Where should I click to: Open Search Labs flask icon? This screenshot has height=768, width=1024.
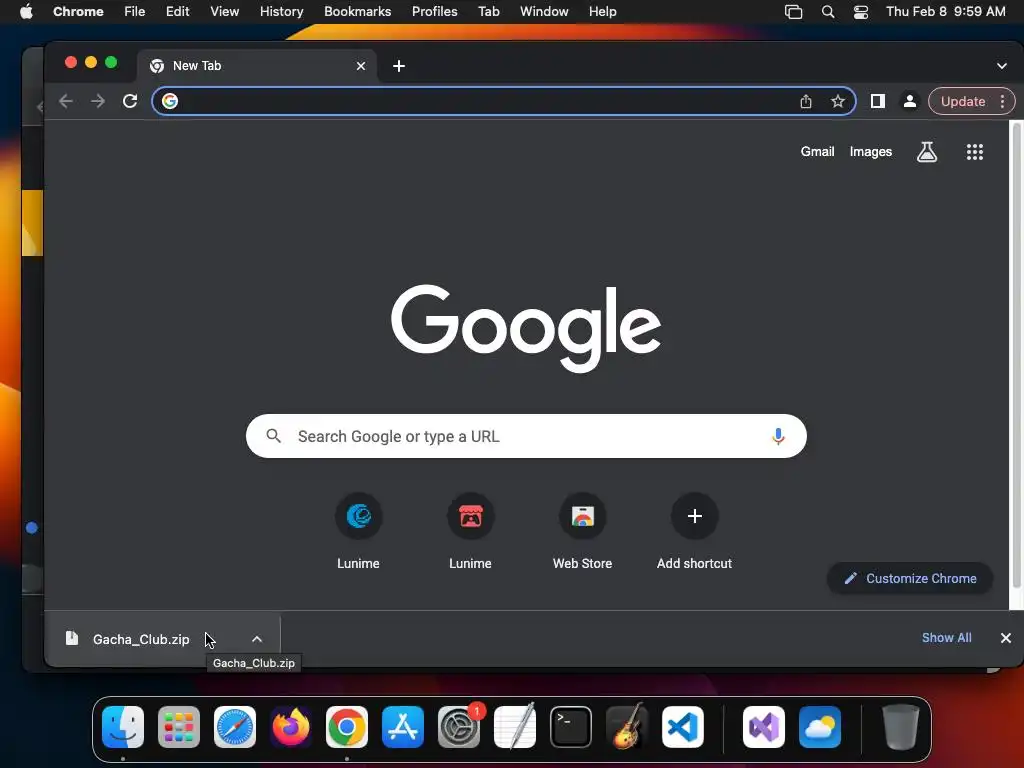927,152
